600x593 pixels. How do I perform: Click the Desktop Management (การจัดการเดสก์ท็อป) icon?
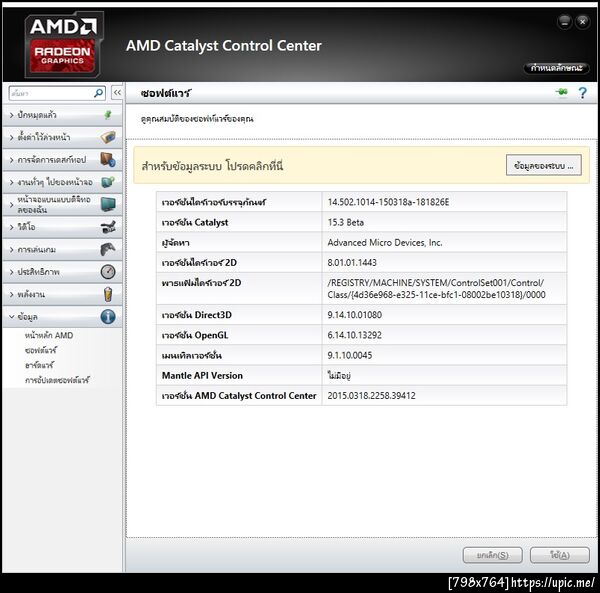click(x=108, y=160)
